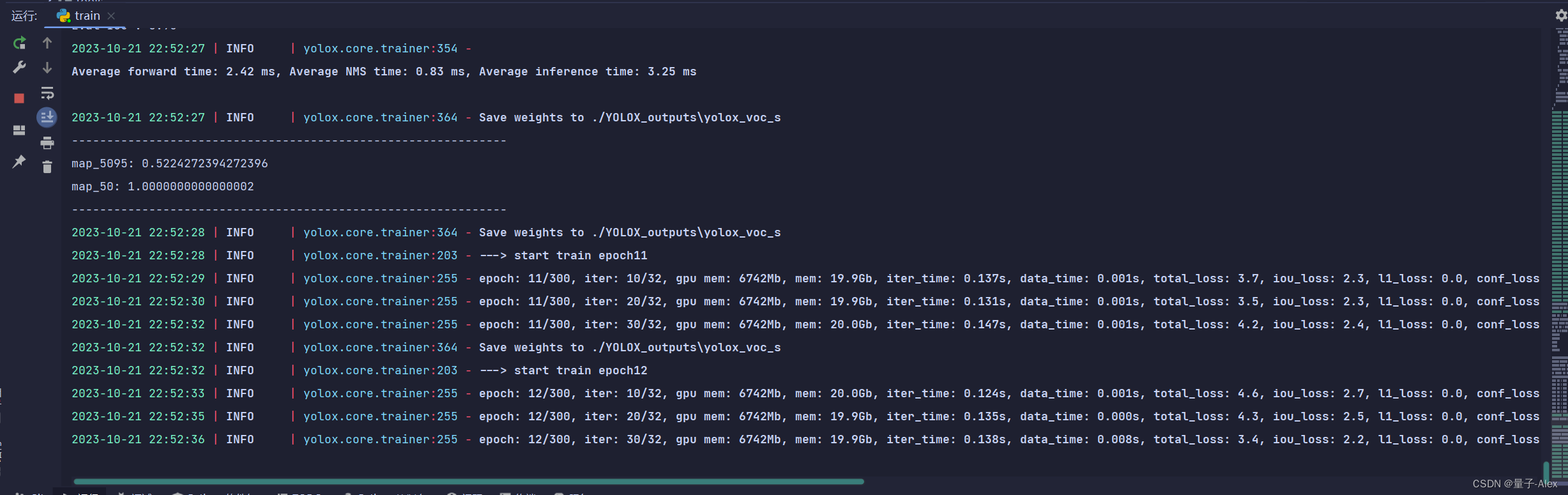Click the vertical console scrollbar thumb

tap(1546, 471)
